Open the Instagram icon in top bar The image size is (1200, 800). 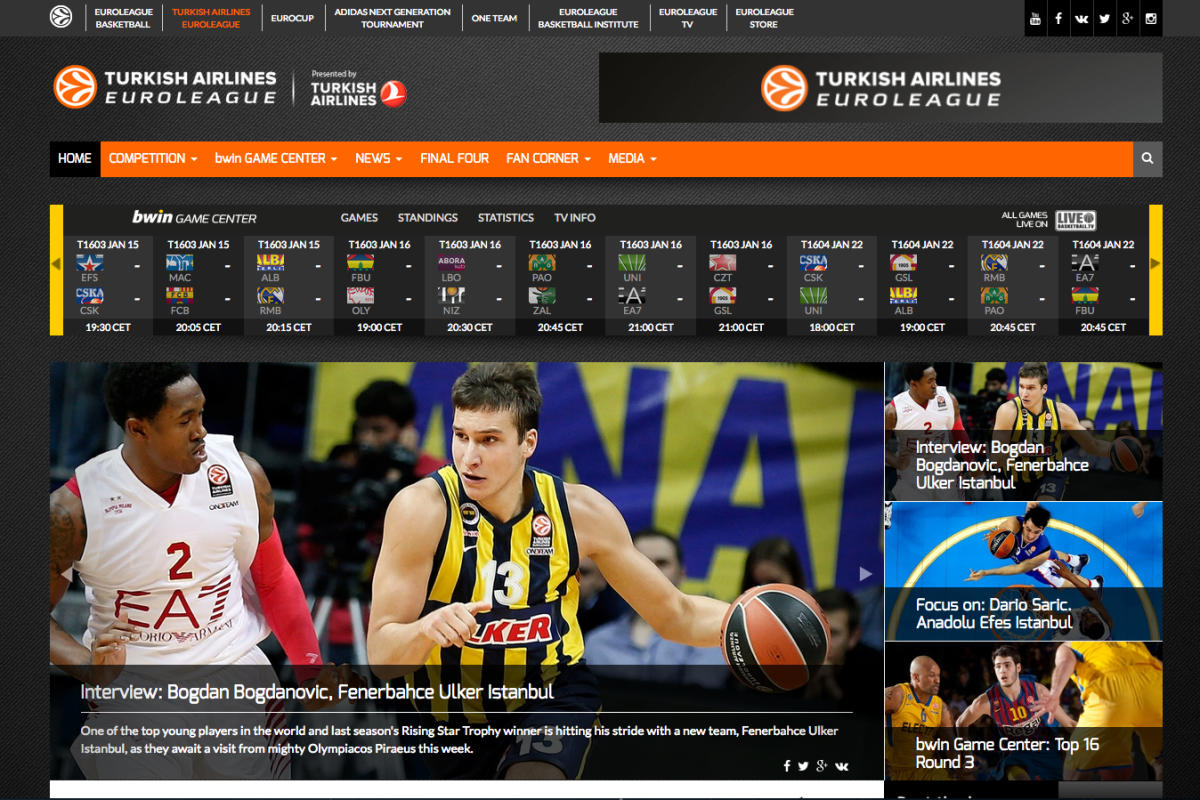[1151, 18]
